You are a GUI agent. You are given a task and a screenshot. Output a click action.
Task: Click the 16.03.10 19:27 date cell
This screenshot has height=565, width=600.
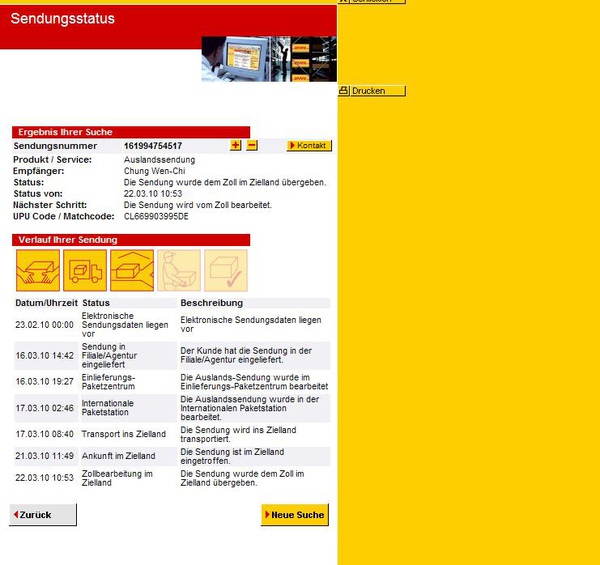tap(44, 381)
